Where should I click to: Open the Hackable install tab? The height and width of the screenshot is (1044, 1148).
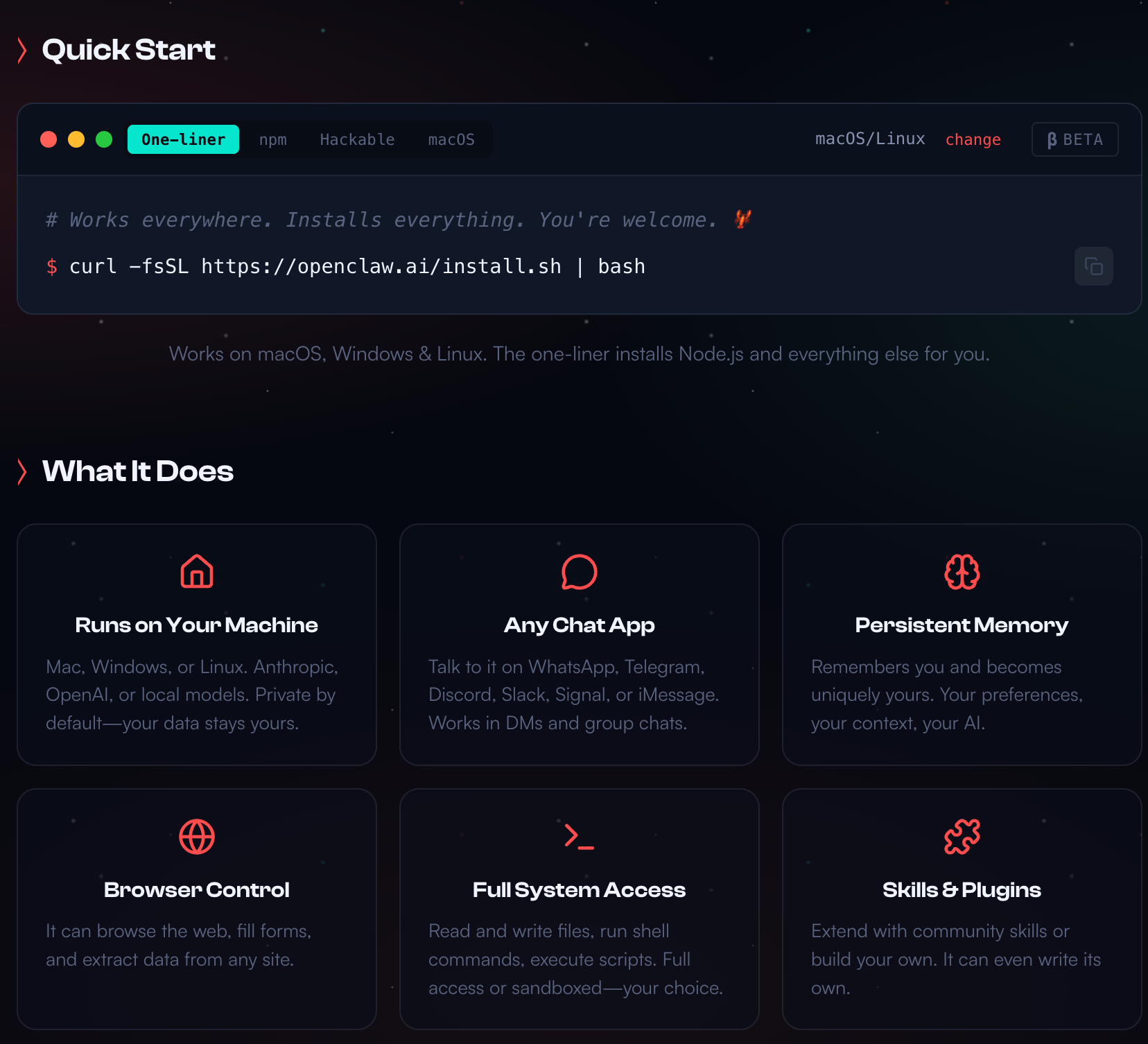pyautogui.click(x=357, y=139)
